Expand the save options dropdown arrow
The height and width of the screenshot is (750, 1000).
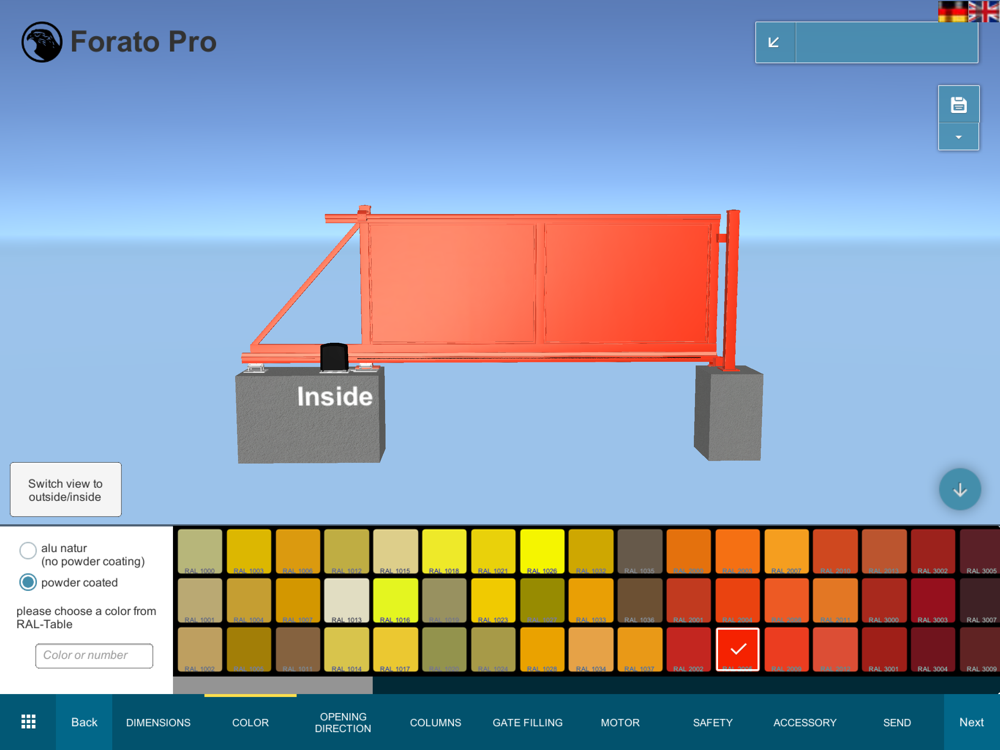959,137
